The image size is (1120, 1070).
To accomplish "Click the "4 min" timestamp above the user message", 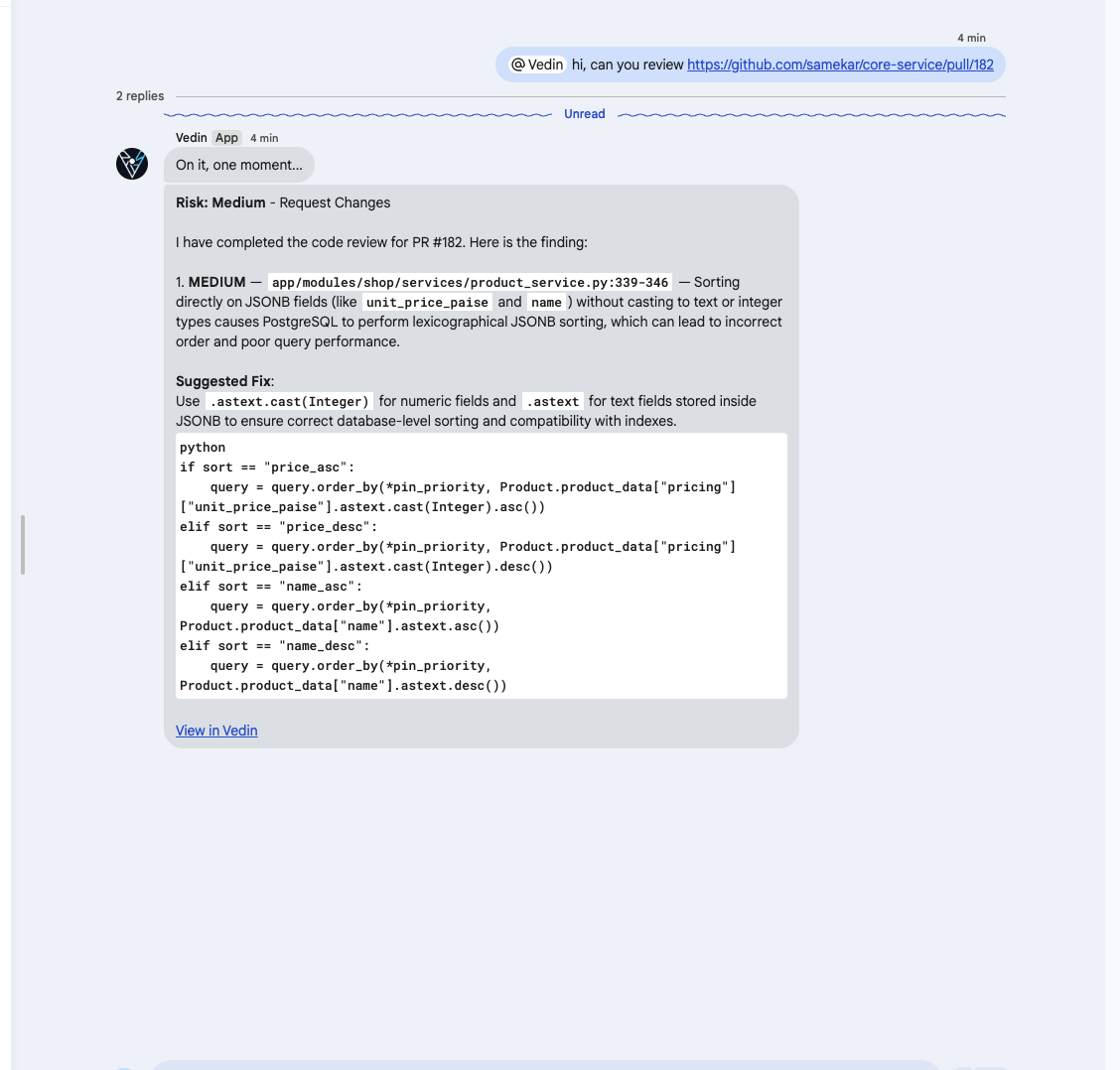I will 971,38.
